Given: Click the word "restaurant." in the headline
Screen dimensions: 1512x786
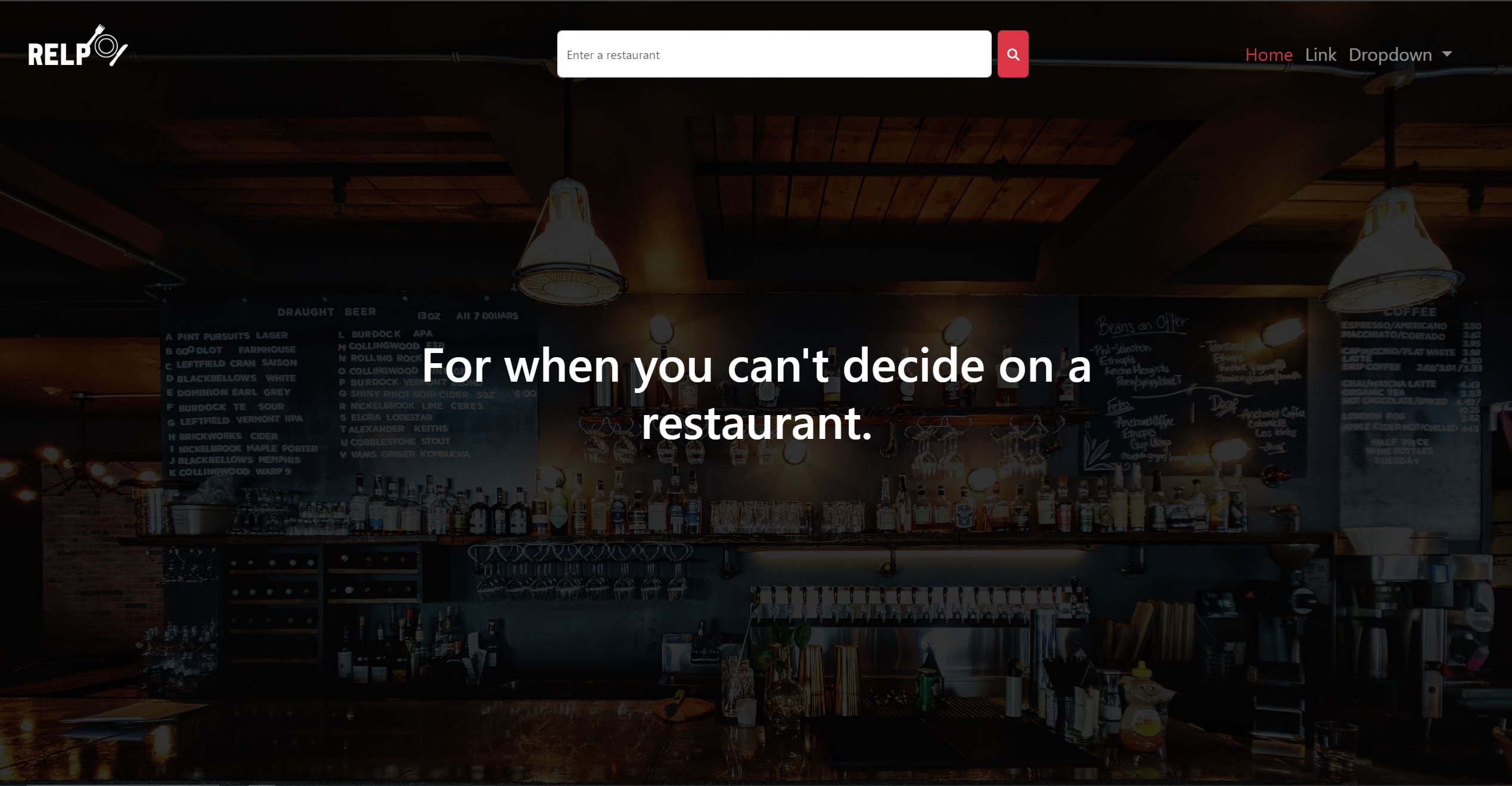Looking at the screenshot, I should 756,423.
